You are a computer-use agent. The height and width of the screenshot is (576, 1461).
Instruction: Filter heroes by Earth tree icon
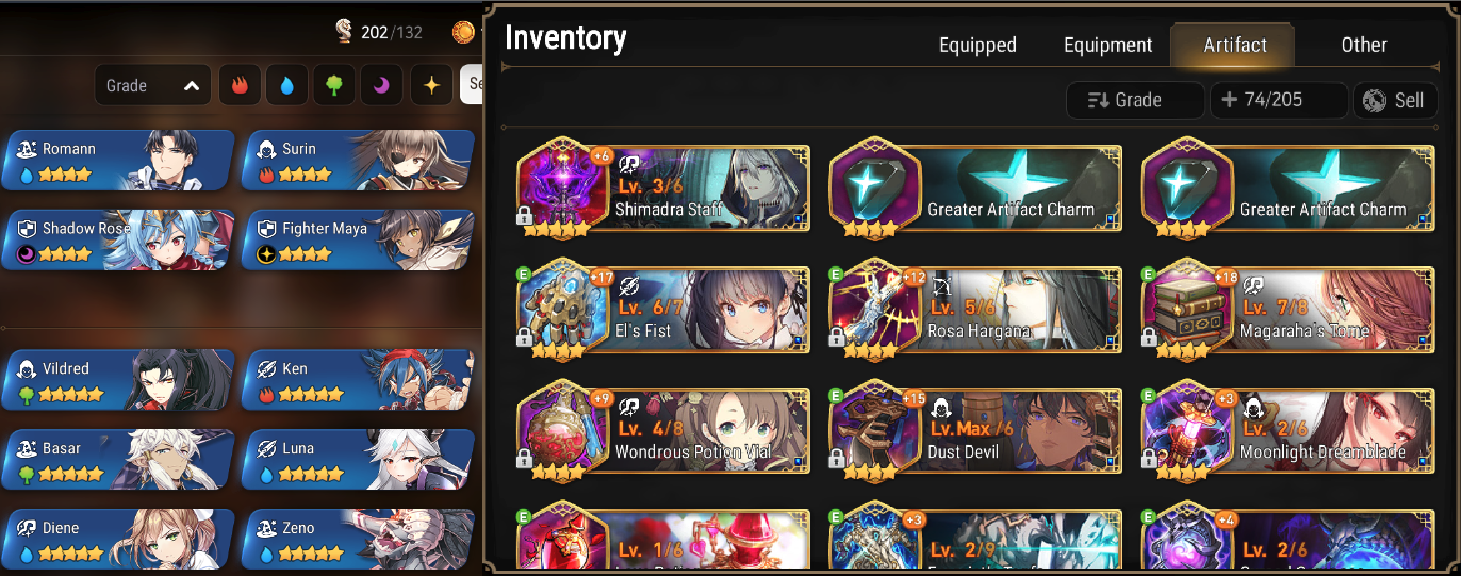coord(335,85)
